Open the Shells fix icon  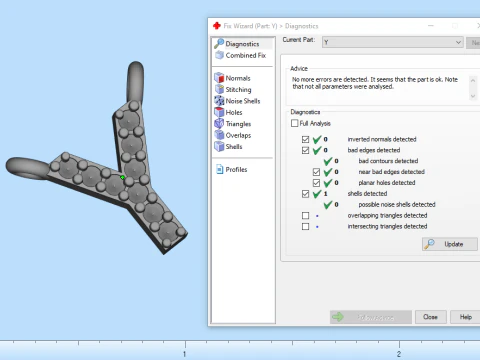click(219, 146)
